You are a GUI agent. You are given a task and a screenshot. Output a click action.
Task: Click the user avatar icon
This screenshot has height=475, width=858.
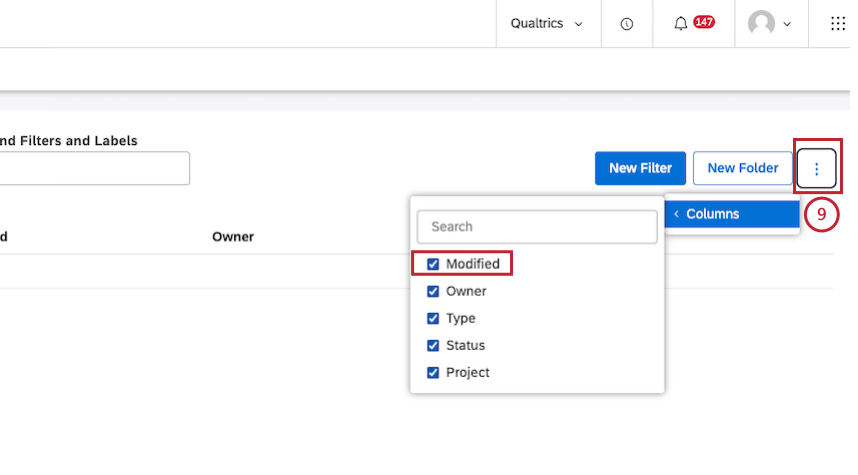762,24
